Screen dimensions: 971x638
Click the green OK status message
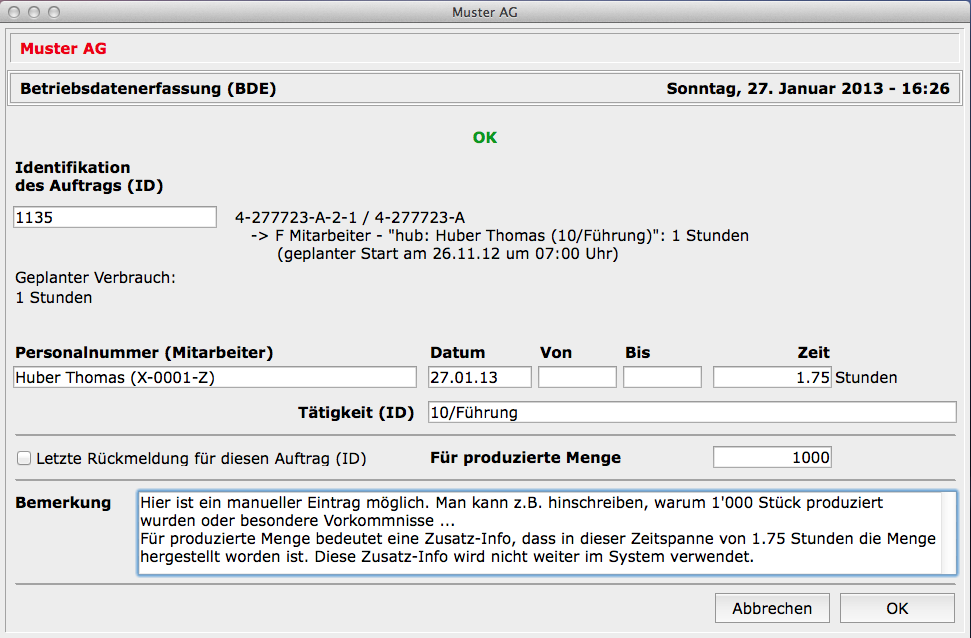pyautogui.click(x=485, y=138)
